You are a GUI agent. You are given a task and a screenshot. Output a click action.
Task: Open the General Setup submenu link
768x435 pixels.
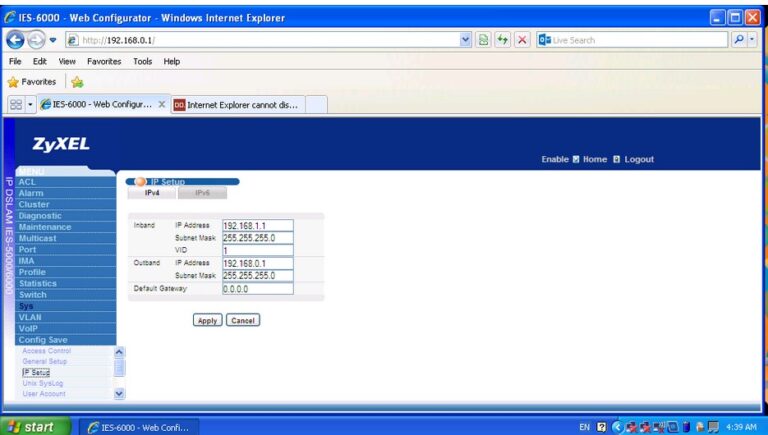[x=45, y=362]
